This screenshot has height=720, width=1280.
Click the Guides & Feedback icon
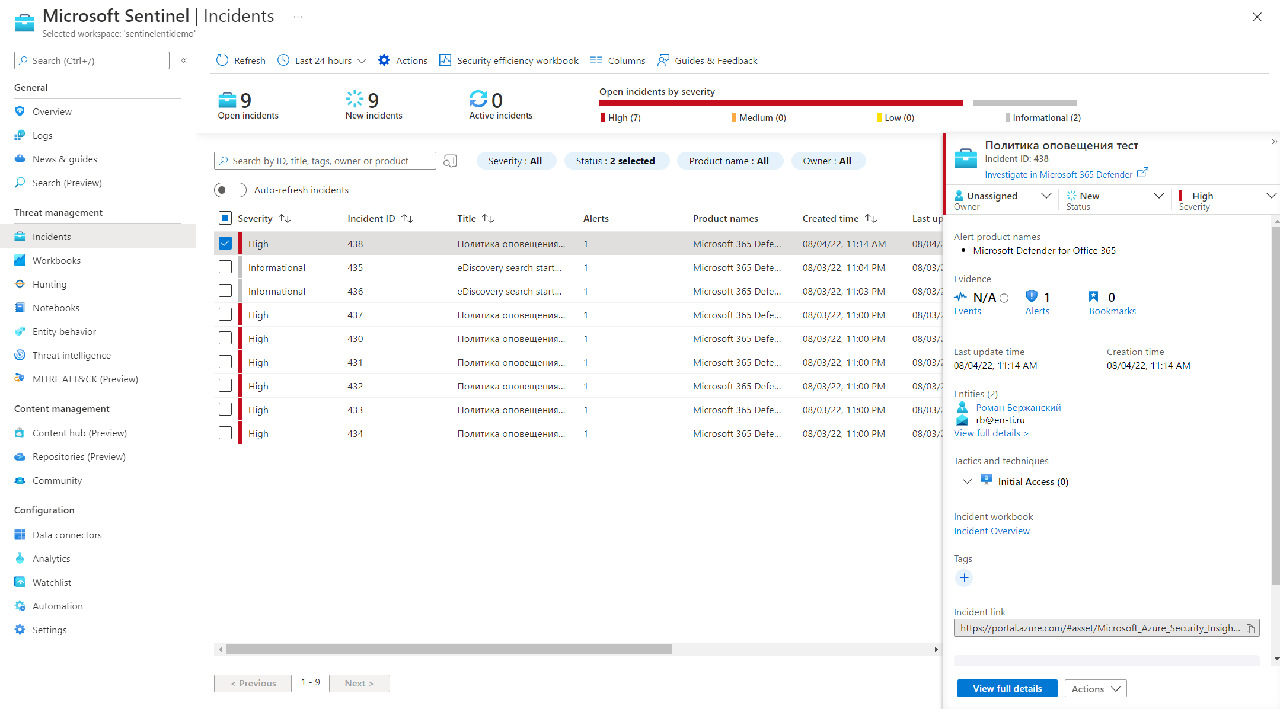tap(663, 60)
